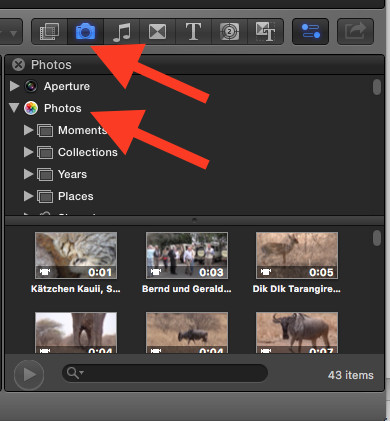
Task: Open the Effects browser icon in toolbar
Action: pos(49,32)
